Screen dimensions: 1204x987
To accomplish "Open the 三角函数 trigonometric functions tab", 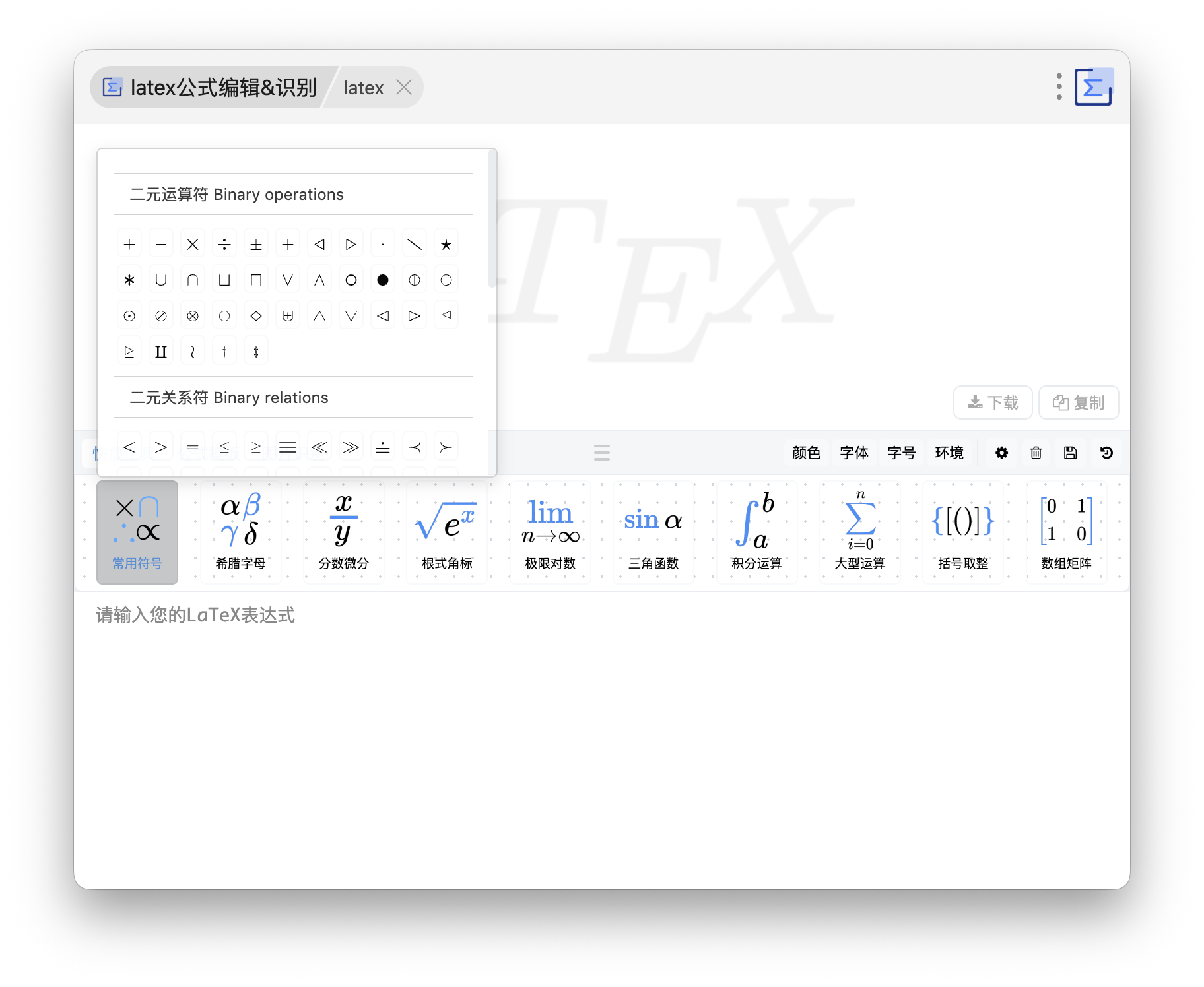I will 653,532.
